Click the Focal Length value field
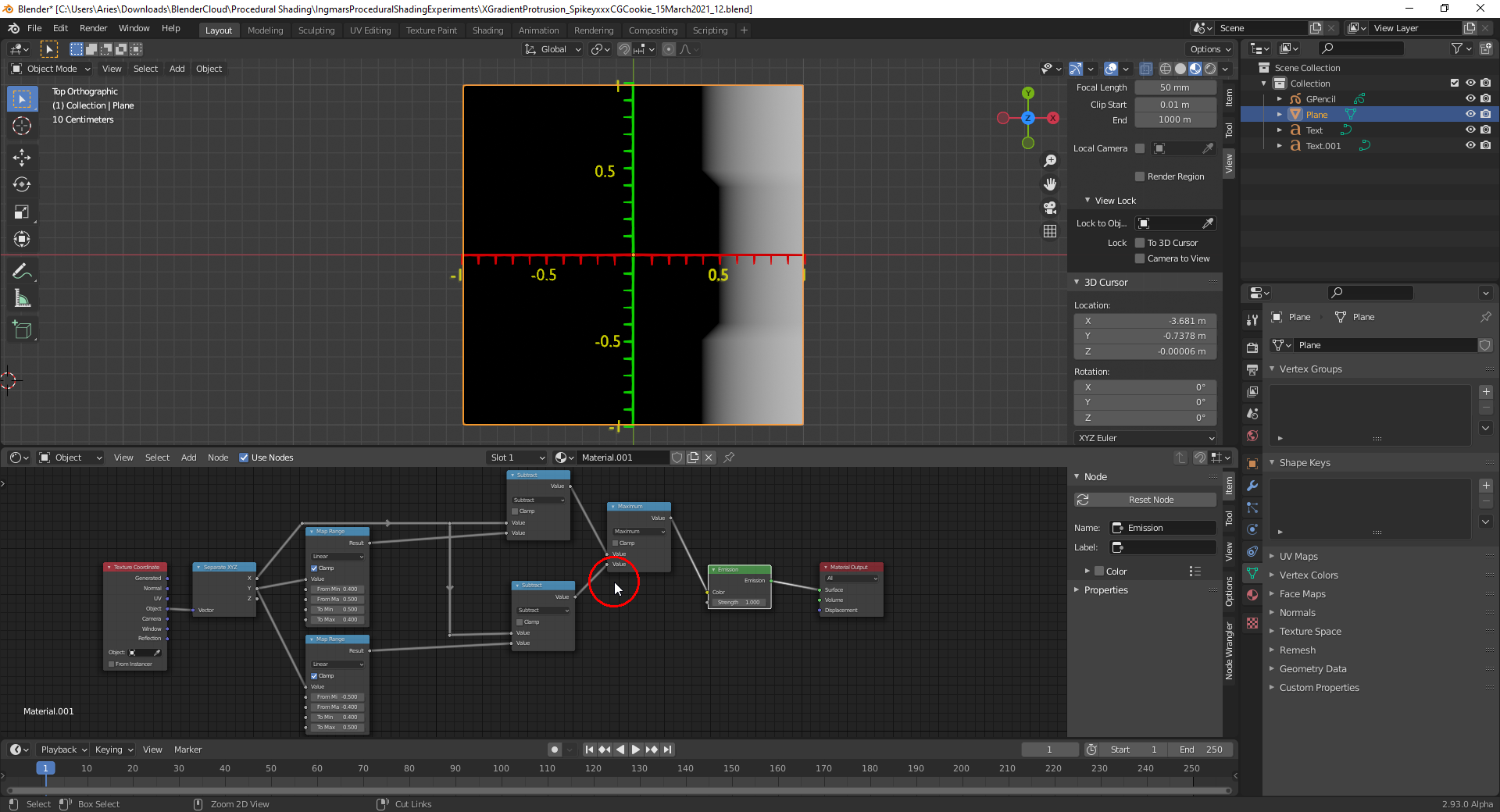 [x=1174, y=87]
